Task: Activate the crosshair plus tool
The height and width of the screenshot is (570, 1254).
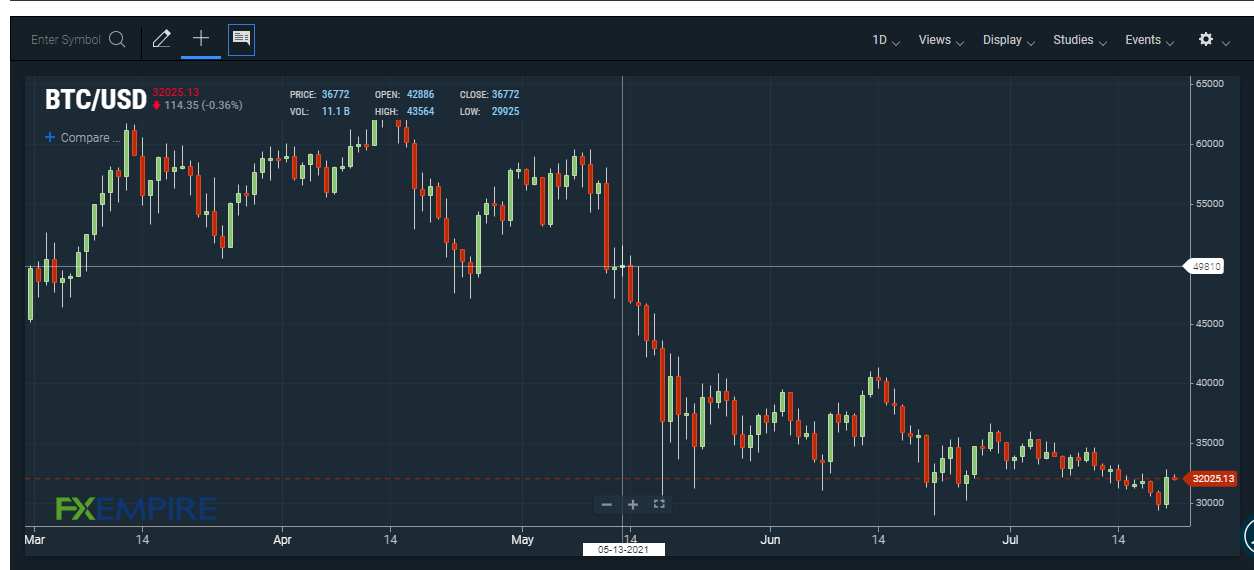Action: point(201,38)
